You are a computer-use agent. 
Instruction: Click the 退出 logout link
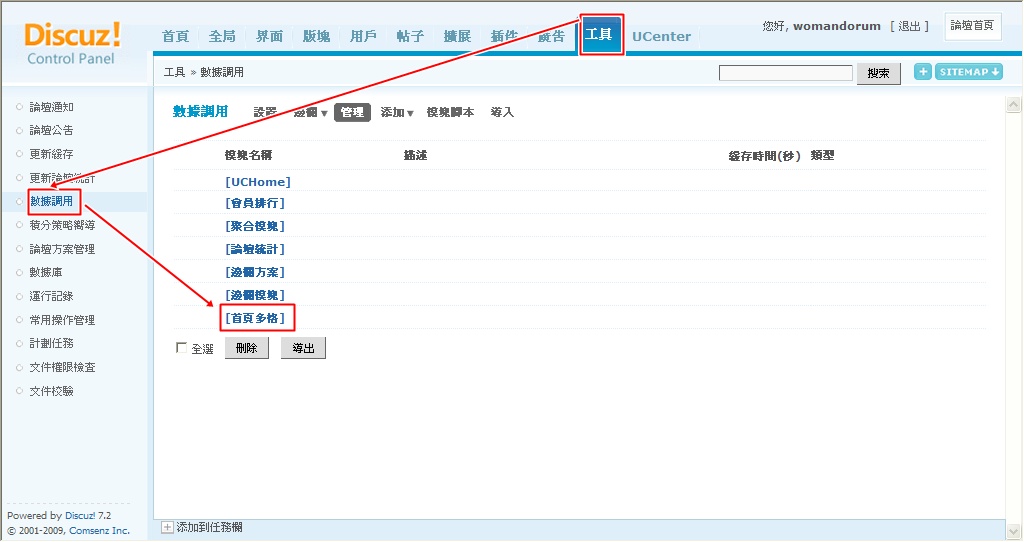click(x=909, y=26)
